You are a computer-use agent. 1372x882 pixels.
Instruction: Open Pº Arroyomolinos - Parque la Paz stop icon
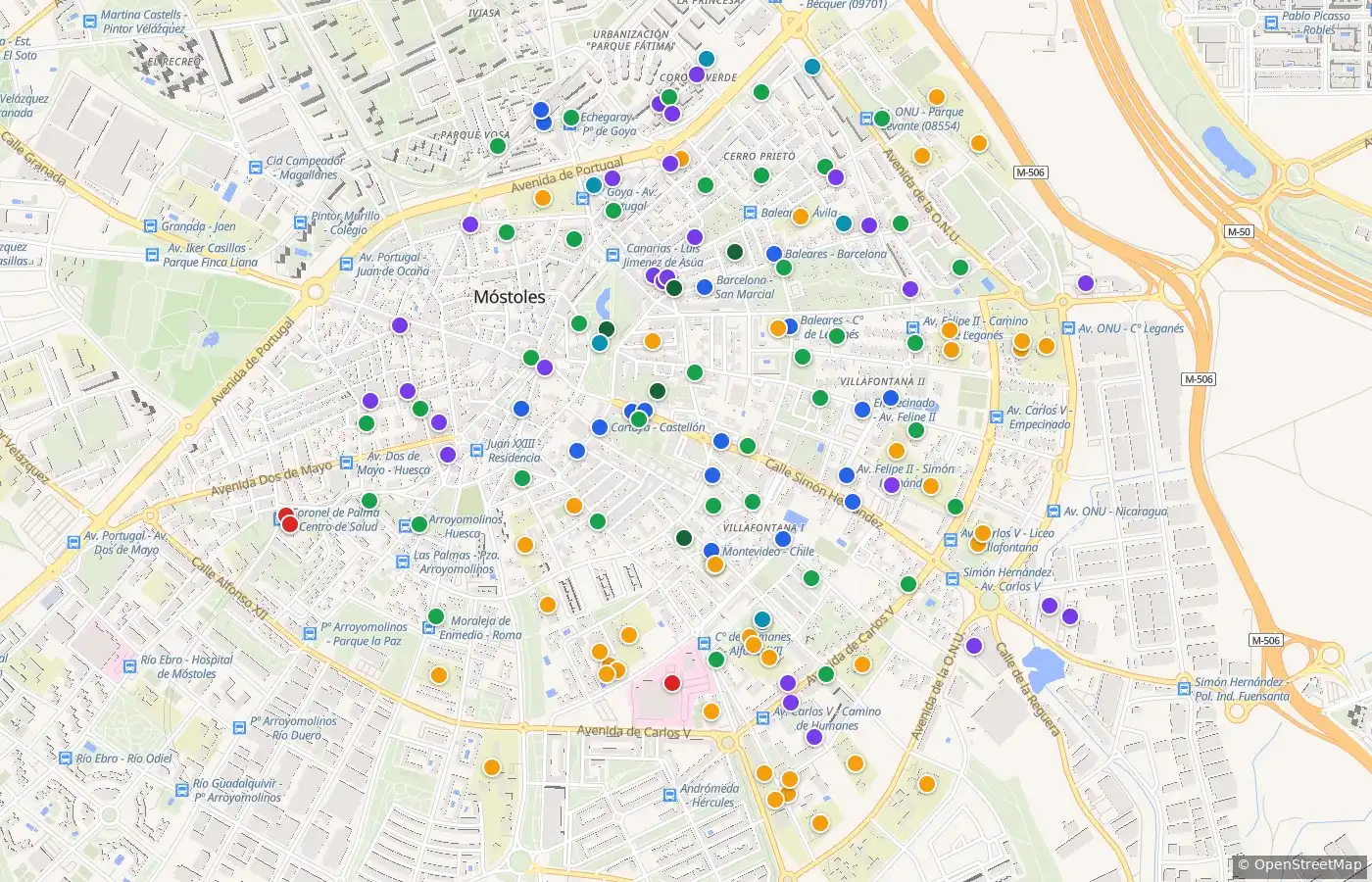[x=310, y=634]
